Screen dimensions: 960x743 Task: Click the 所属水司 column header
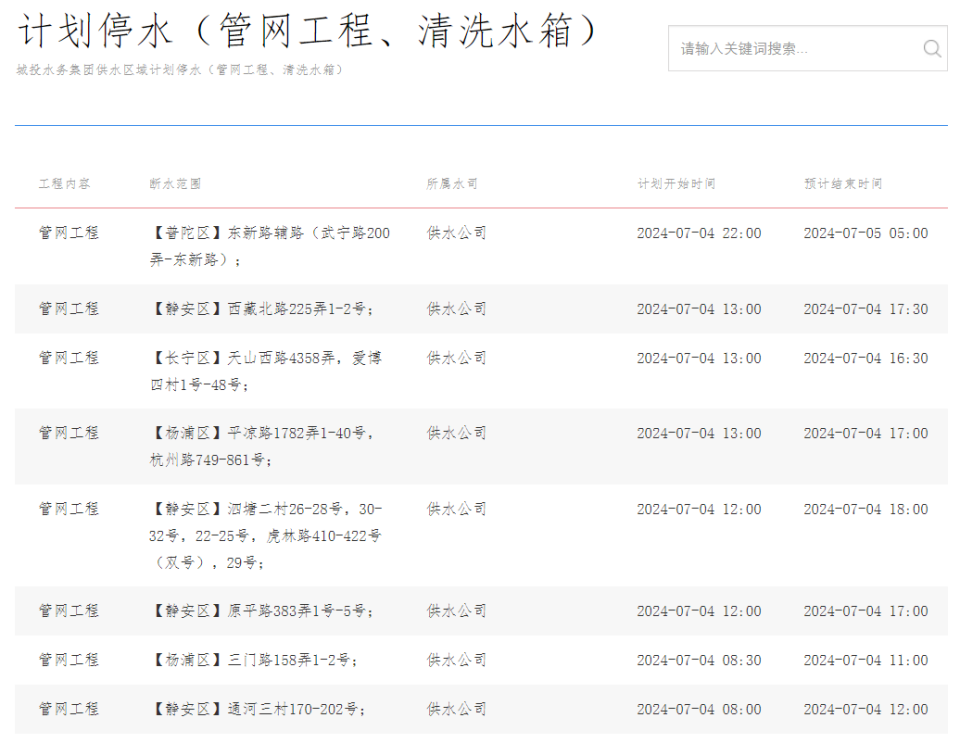pyautogui.click(x=452, y=184)
